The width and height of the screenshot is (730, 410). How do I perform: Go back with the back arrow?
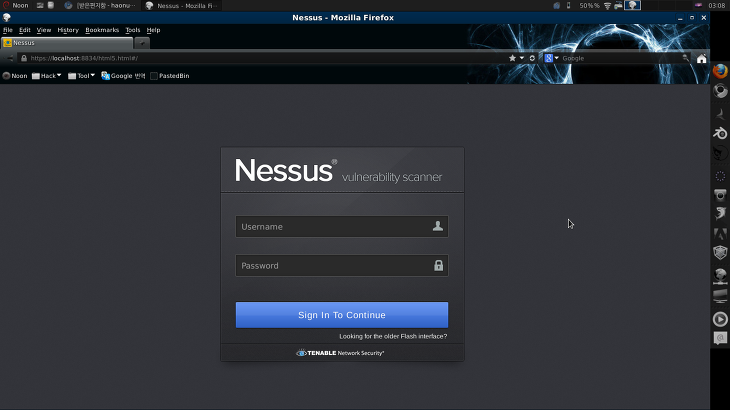[x=9, y=58]
